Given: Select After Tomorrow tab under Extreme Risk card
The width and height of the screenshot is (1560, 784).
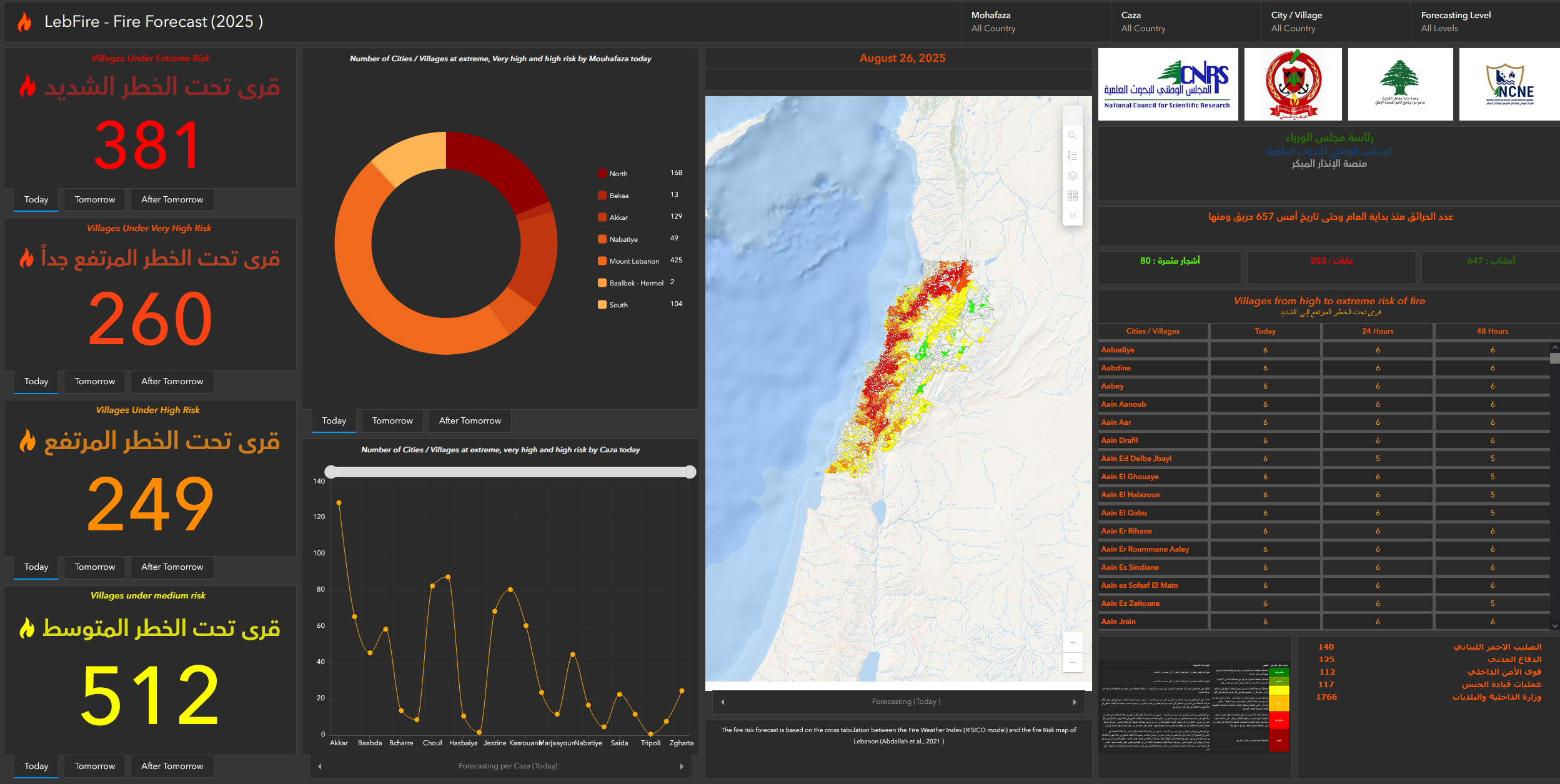Looking at the screenshot, I should [x=172, y=200].
